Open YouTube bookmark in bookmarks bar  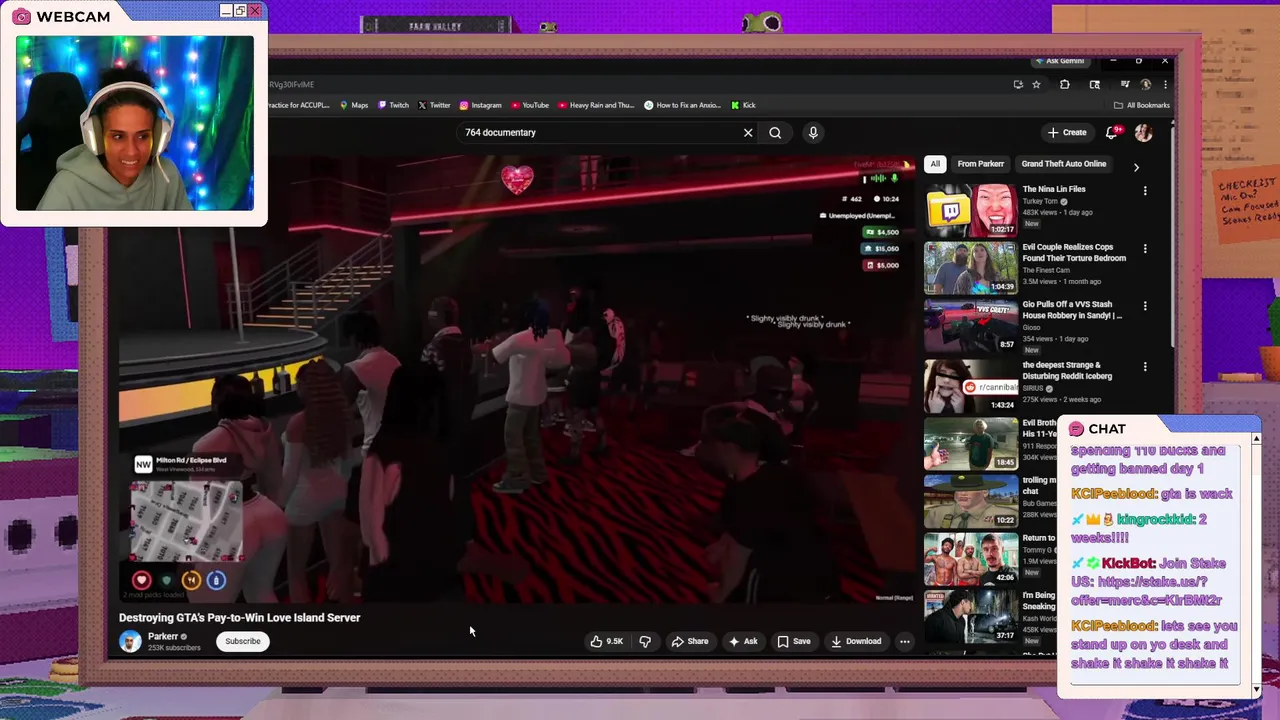tap(530, 105)
